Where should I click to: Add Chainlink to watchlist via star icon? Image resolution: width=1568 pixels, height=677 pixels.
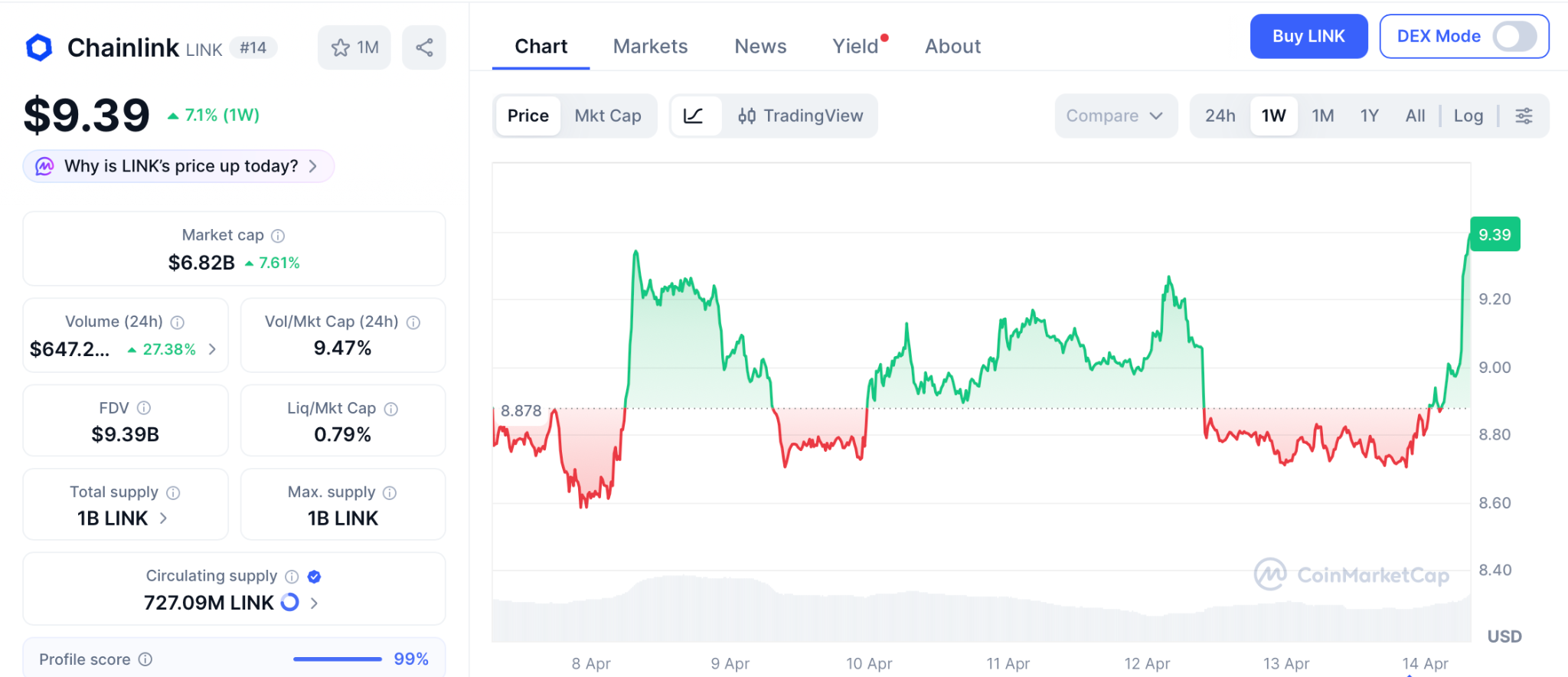341,47
